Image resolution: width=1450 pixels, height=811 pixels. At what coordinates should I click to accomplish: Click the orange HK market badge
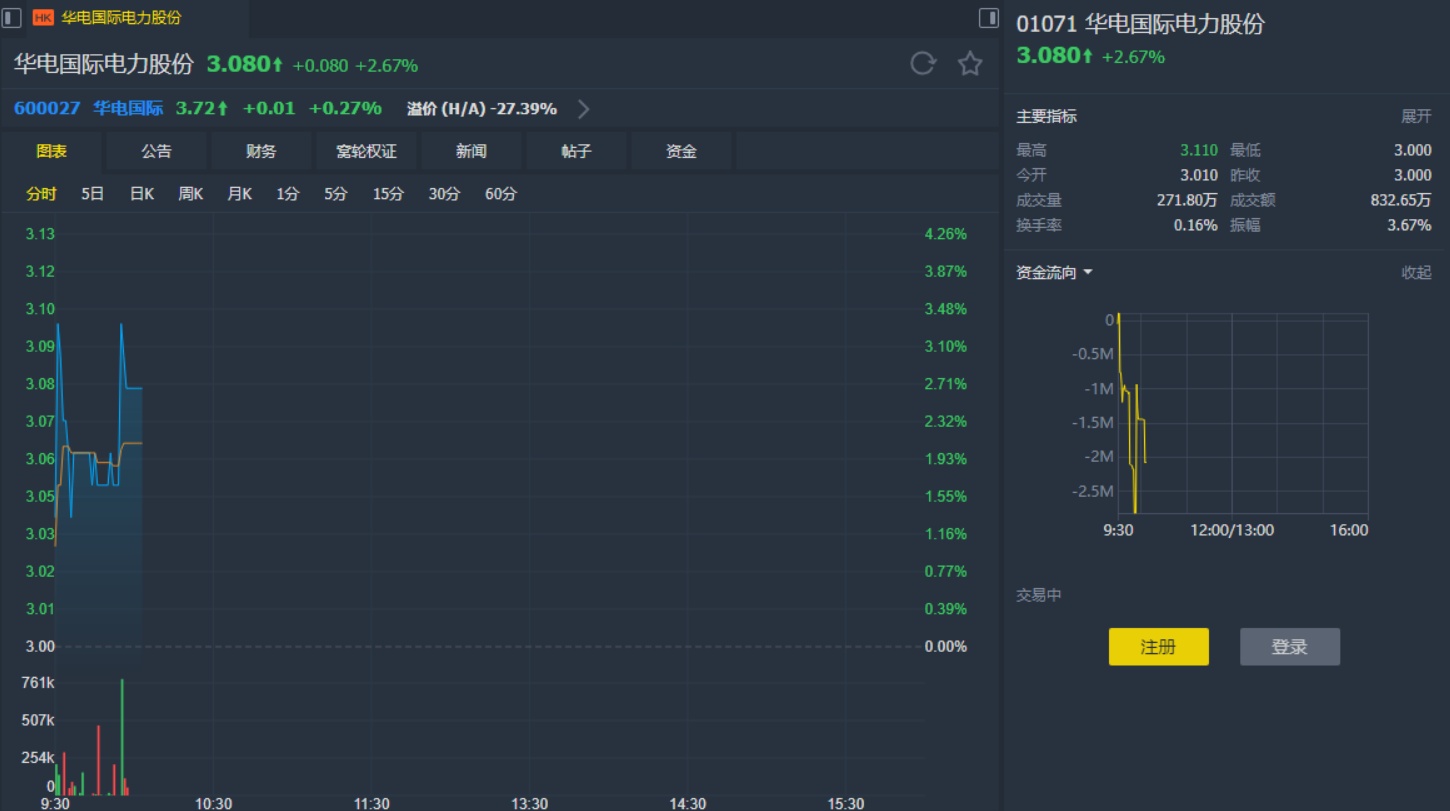pyautogui.click(x=44, y=18)
